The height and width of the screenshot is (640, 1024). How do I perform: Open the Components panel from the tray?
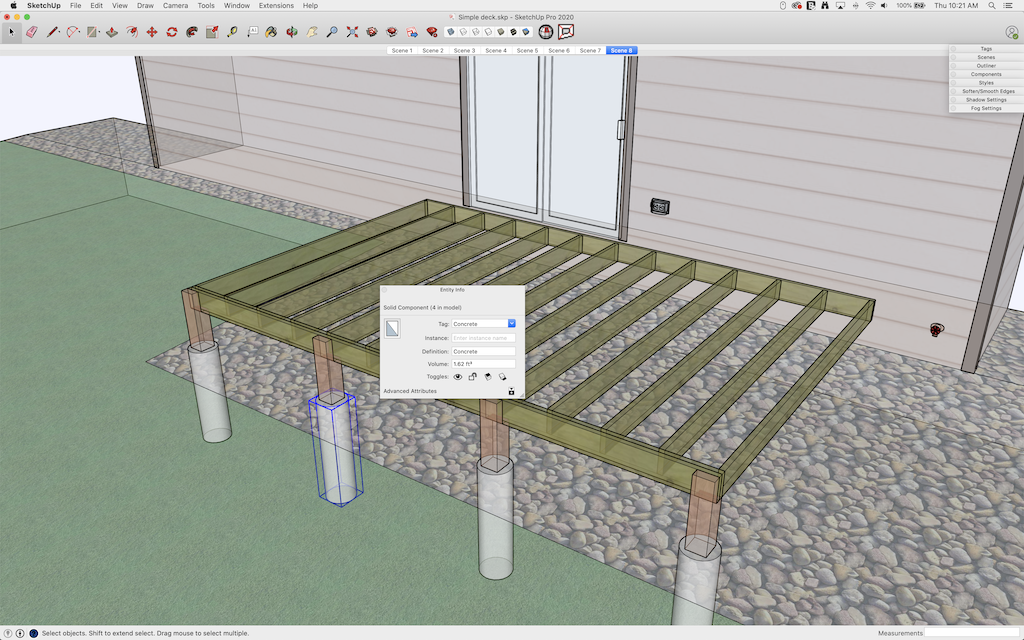point(985,74)
